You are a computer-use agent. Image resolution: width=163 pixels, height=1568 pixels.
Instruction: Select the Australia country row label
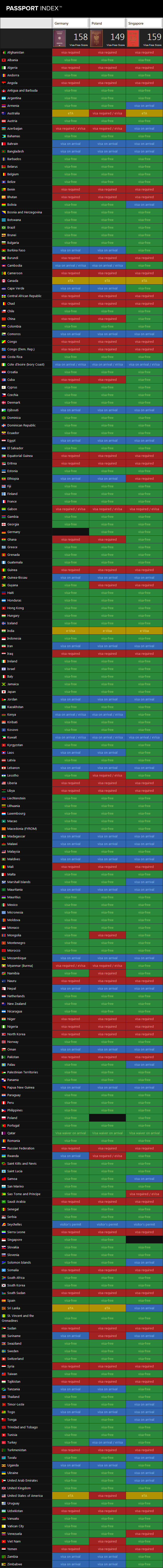13,113
